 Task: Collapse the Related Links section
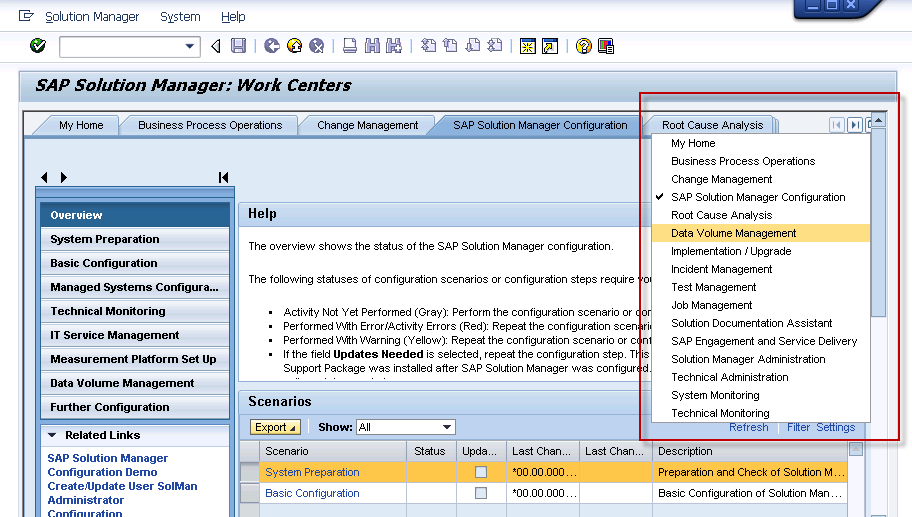click(52, 435)
